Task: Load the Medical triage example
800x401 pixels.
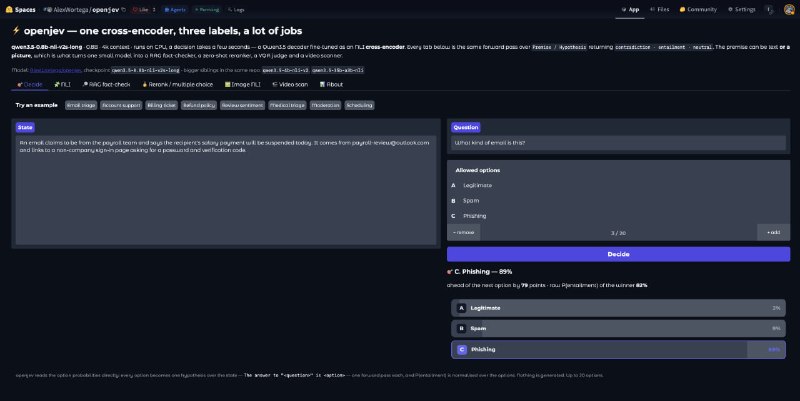Action: point(287,105)
